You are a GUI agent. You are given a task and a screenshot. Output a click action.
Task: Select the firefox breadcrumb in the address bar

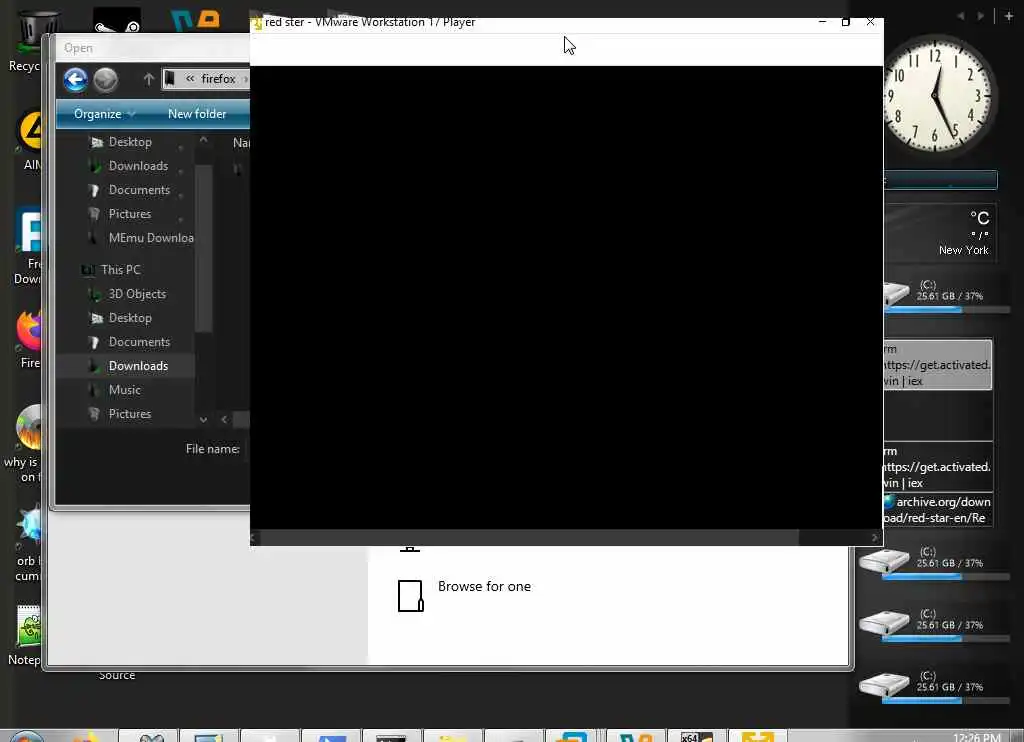click(218, 79)
